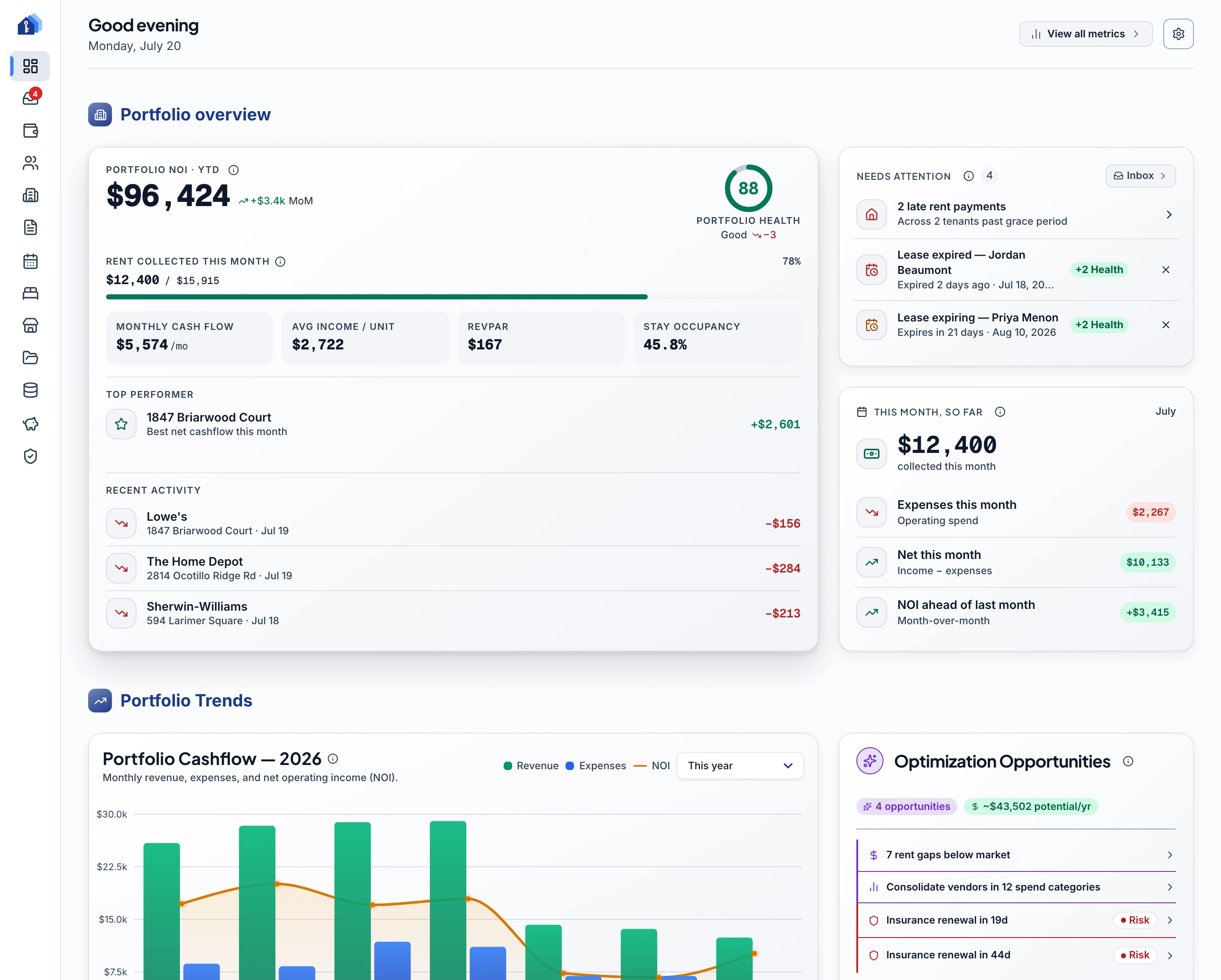Expand 2 late rent payments chevron

1169,215
